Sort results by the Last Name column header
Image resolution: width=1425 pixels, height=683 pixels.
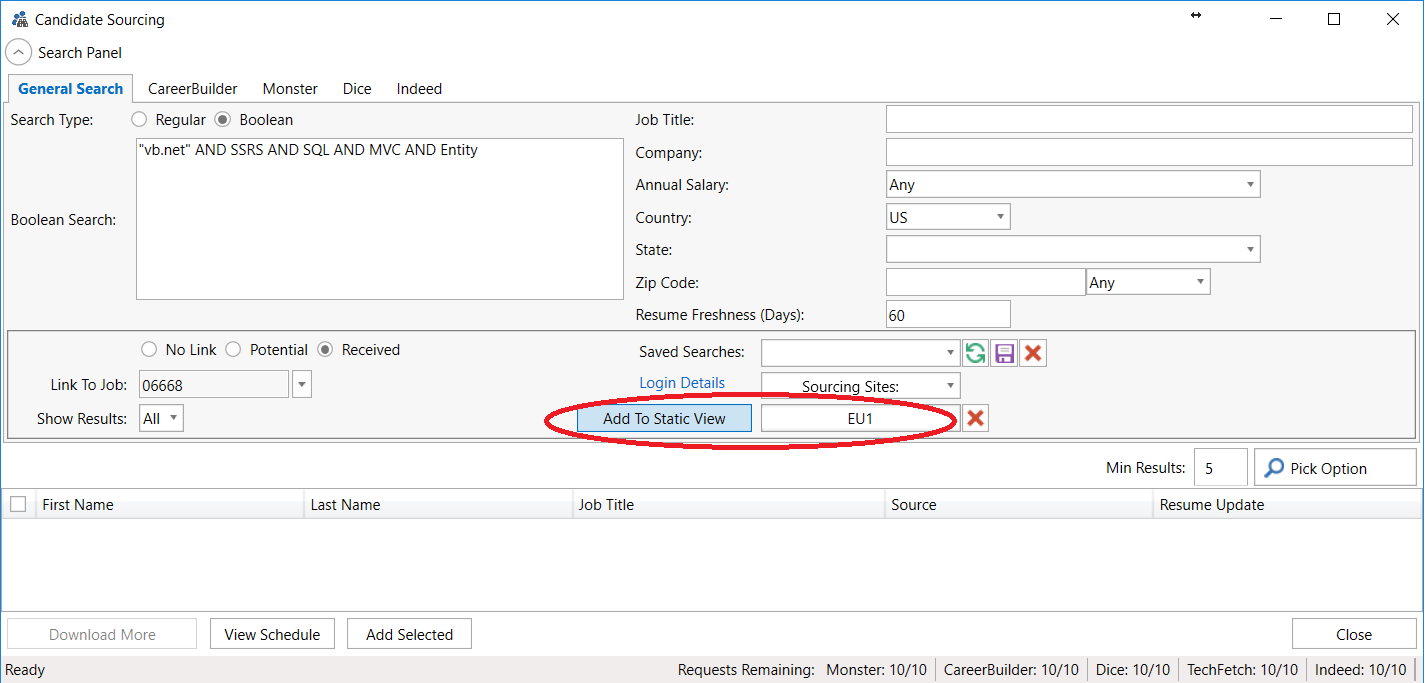pos(438,505)
